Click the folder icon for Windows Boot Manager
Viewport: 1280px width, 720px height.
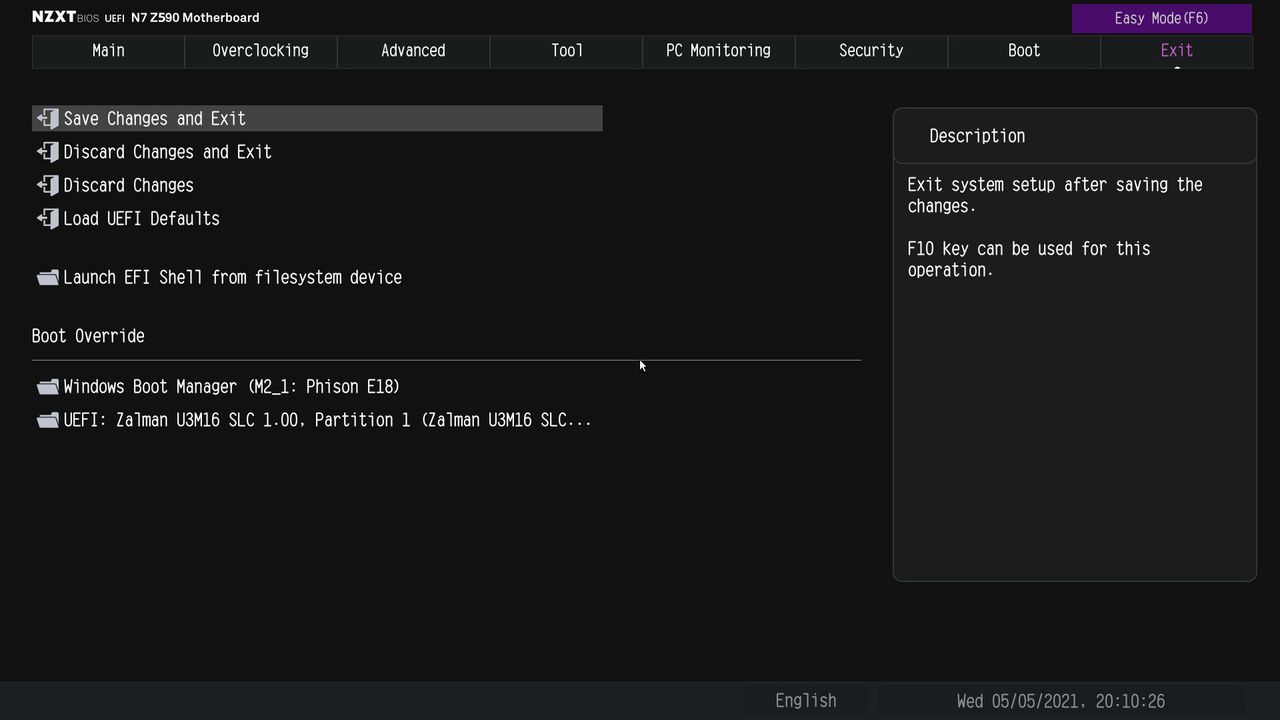click(x=48, y=387)
